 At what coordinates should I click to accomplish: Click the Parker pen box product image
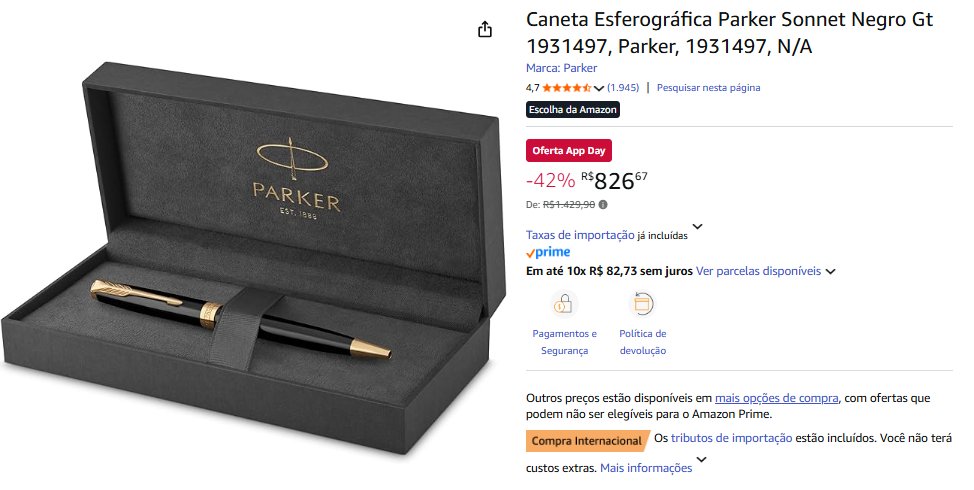[254, 258]
